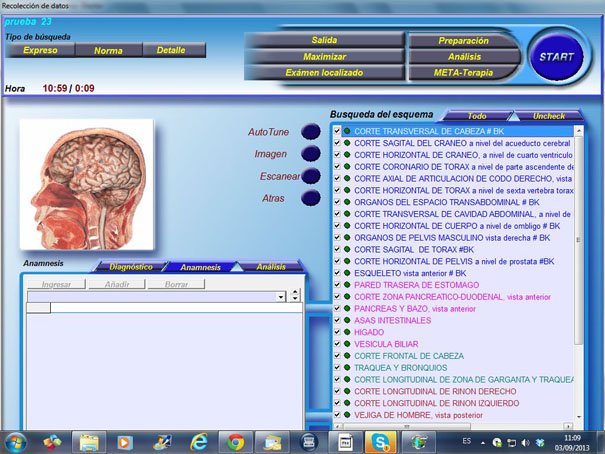
Task: Toggle checkbox for VESICULA BILIAR
Action: pos(337,344)
